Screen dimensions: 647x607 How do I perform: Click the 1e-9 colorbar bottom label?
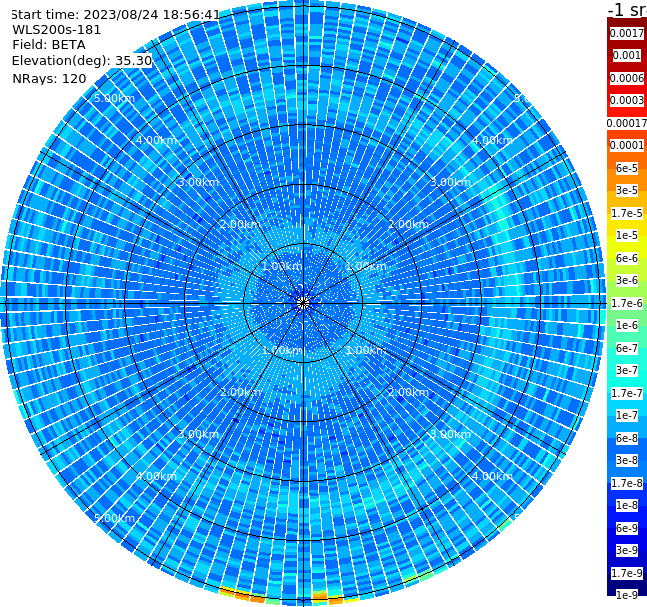pos(627,595)
